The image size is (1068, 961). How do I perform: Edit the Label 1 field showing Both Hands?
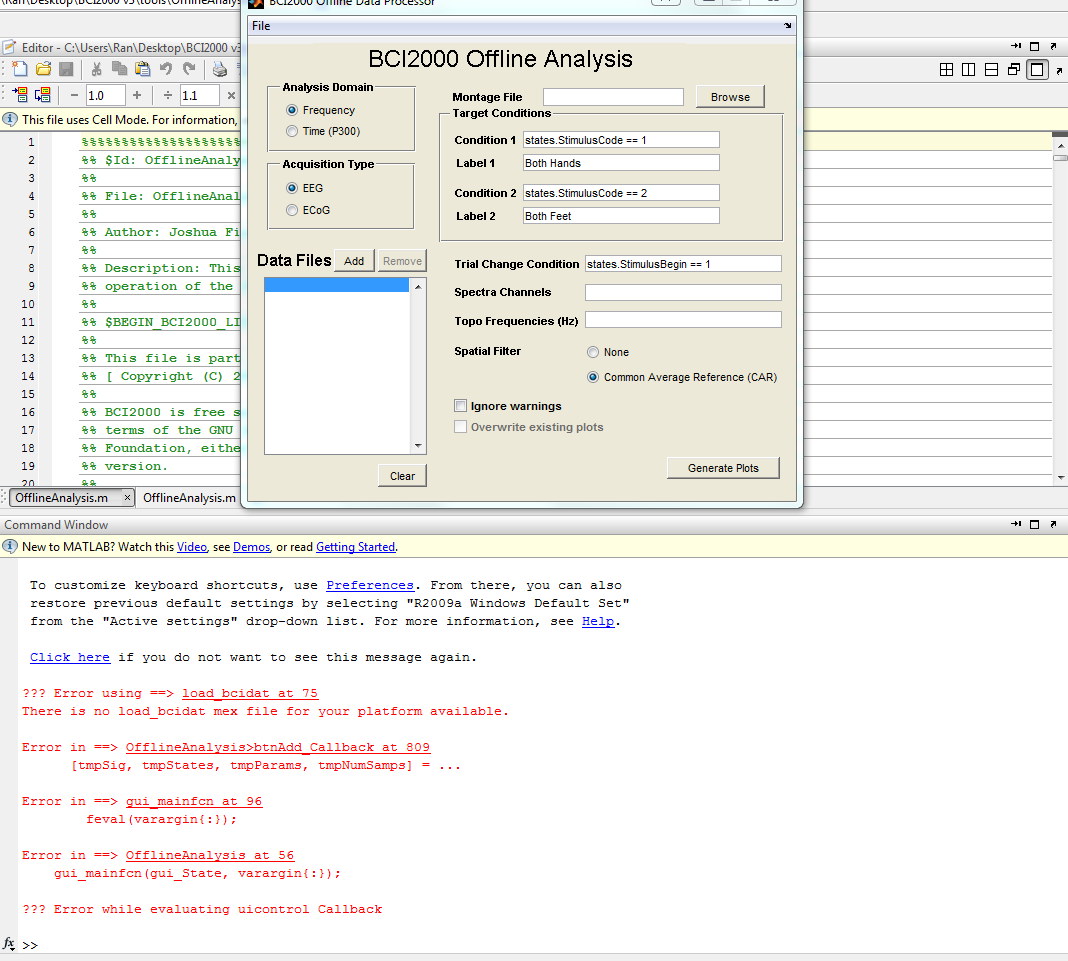pyautogui.click(x=621, y=163)
